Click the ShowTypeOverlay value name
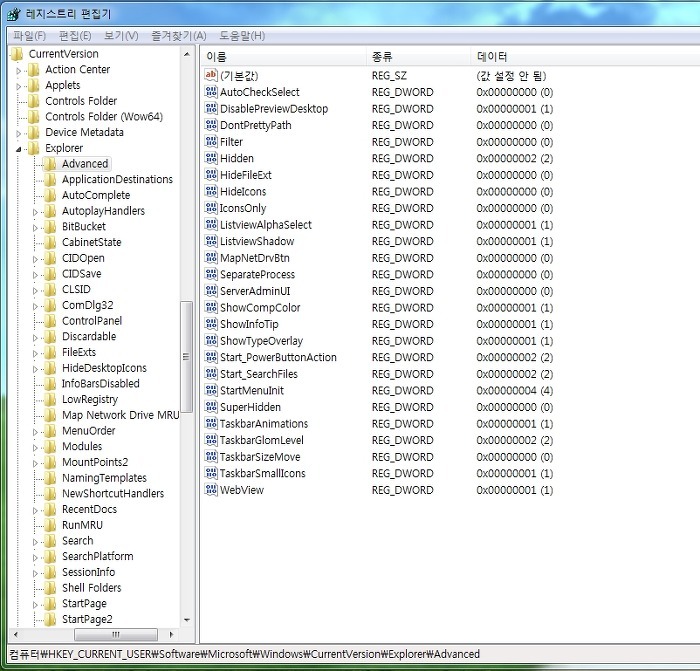The image size is (700, 671). click(x=262, y=341)
